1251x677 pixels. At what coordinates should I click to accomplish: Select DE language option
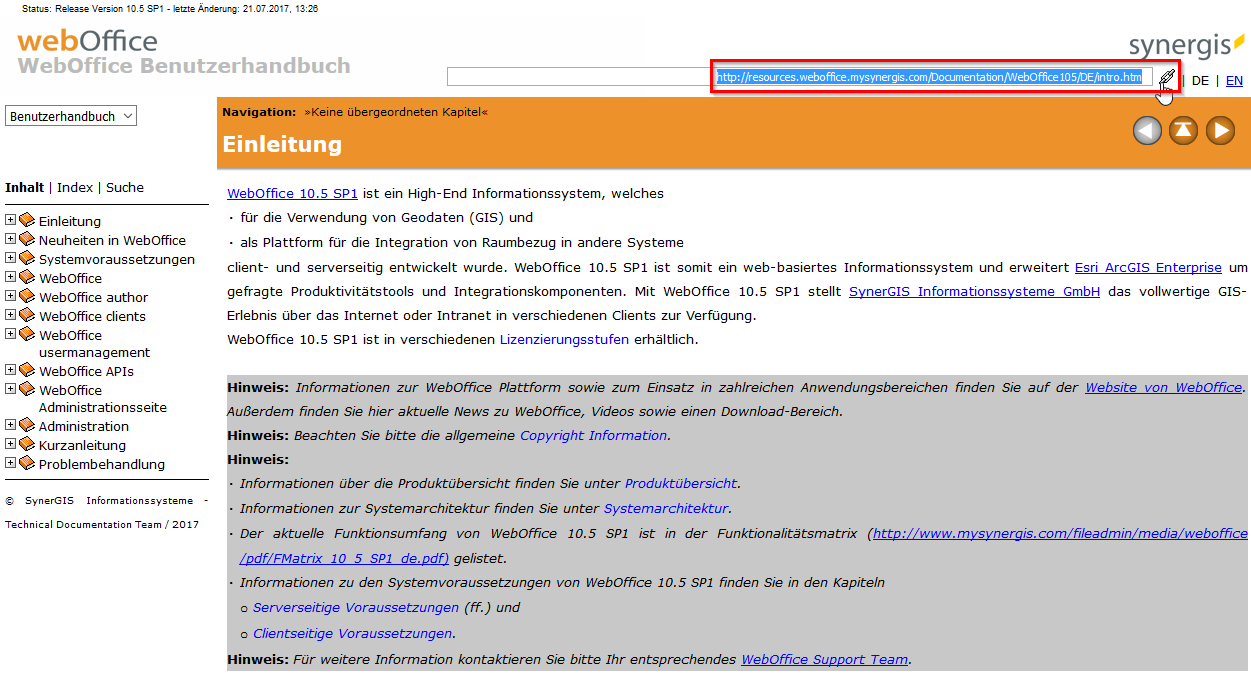point(1200,81)
